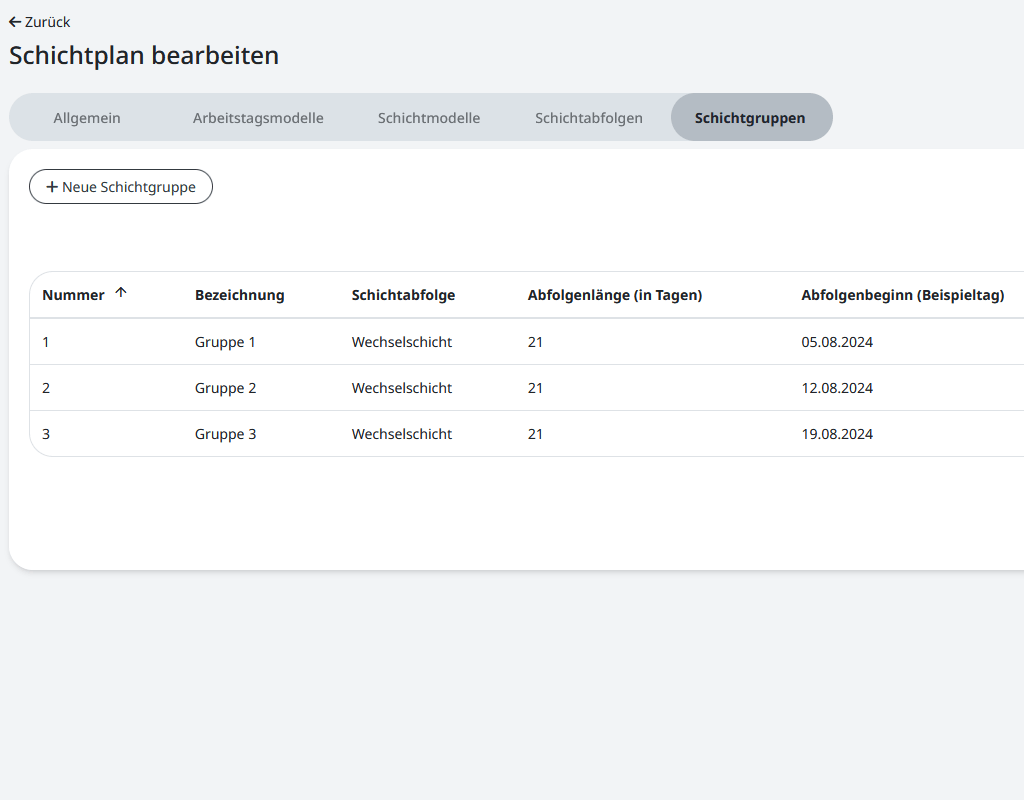Open the Schichtmodelle tab
The image size is (1024, 800).
click(429, 118)
